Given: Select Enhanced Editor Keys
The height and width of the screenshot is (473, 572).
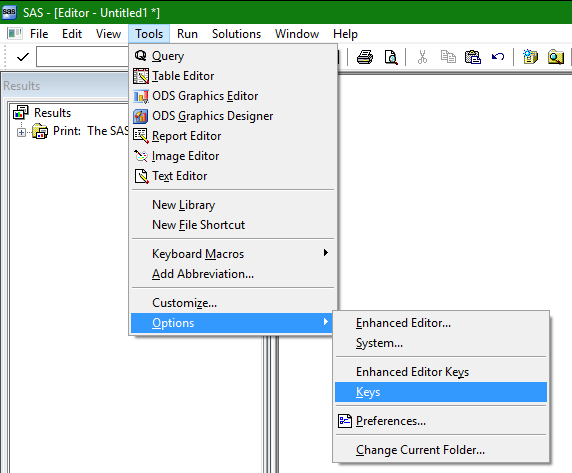Looking at the screenshot, I should (441, 372).
